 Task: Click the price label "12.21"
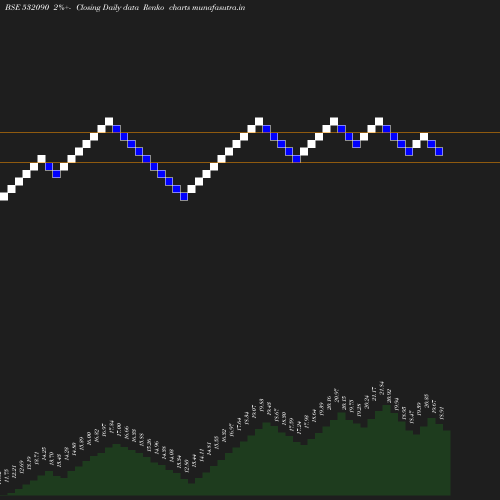pos(14,472)
